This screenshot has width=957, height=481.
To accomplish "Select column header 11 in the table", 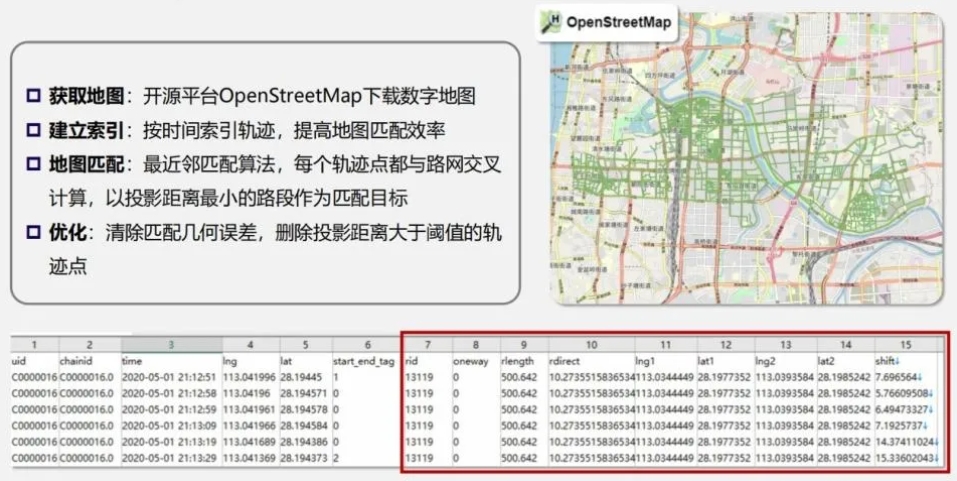I will (666, 345).
